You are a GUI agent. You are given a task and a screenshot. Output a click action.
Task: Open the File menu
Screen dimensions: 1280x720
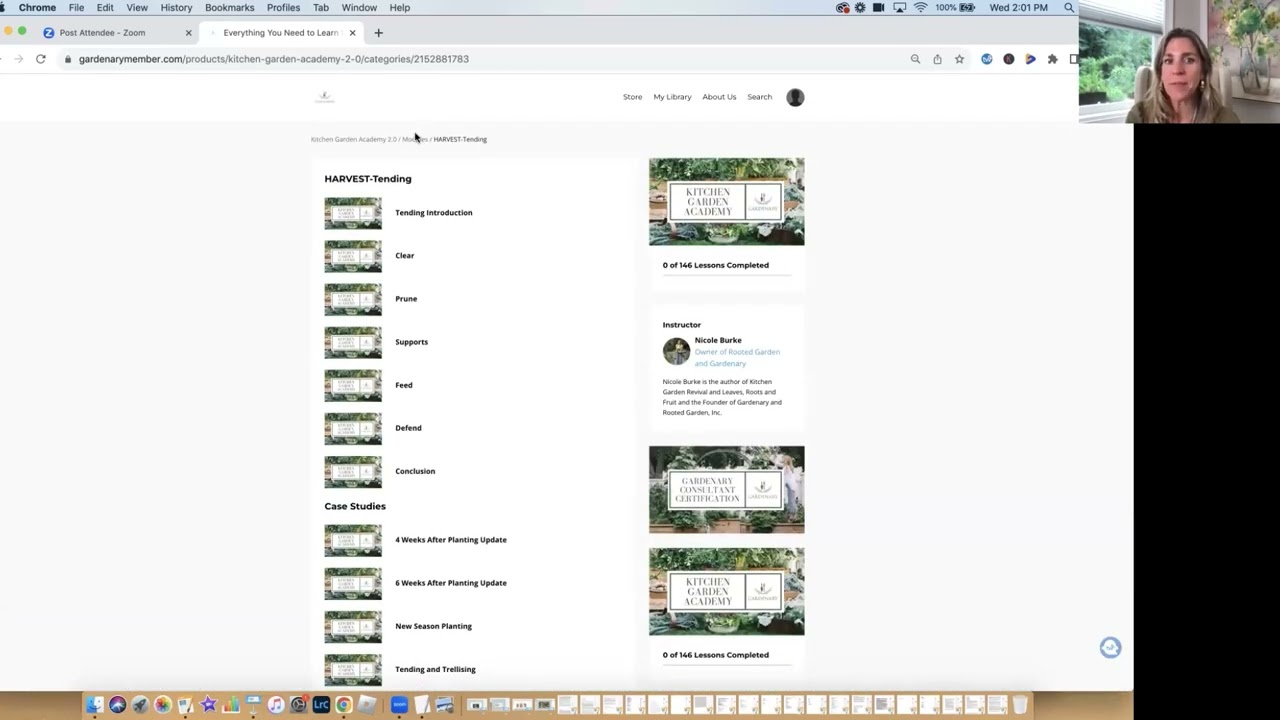pos(76,7)
